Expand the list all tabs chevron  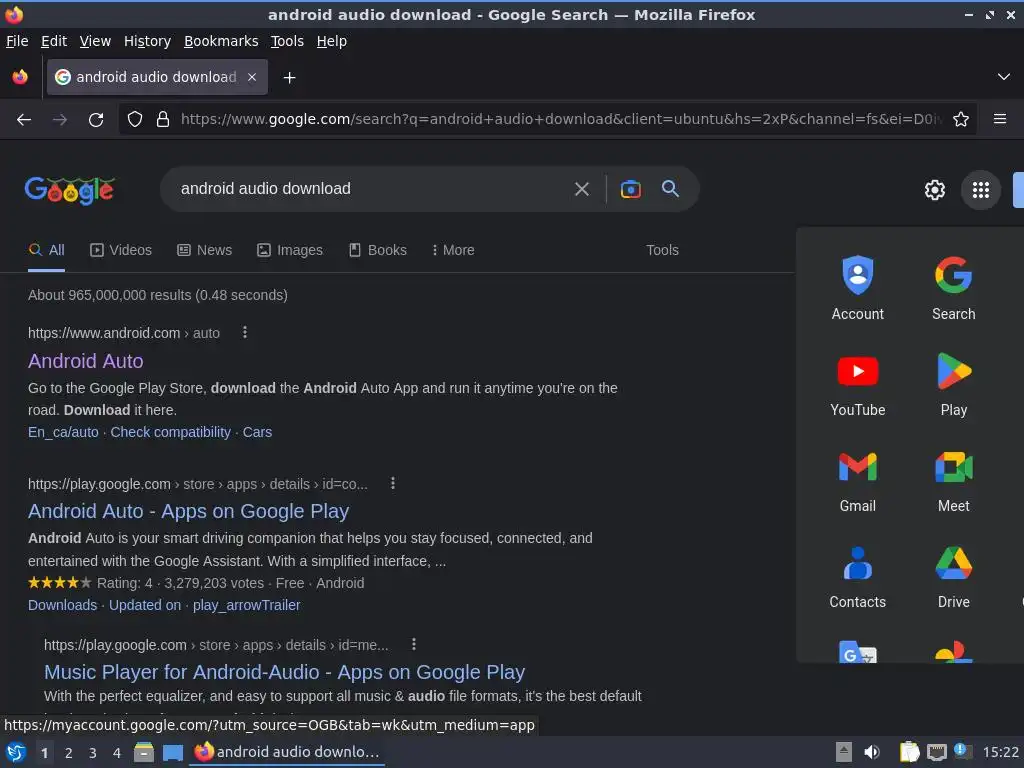click(1004, 77)
